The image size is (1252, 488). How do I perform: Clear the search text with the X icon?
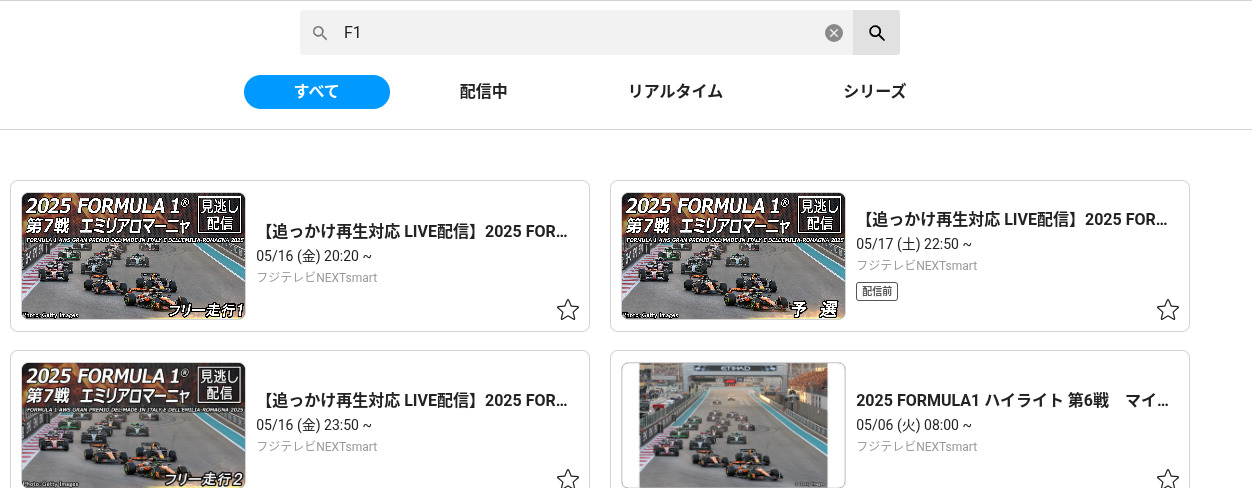[834, 33]
